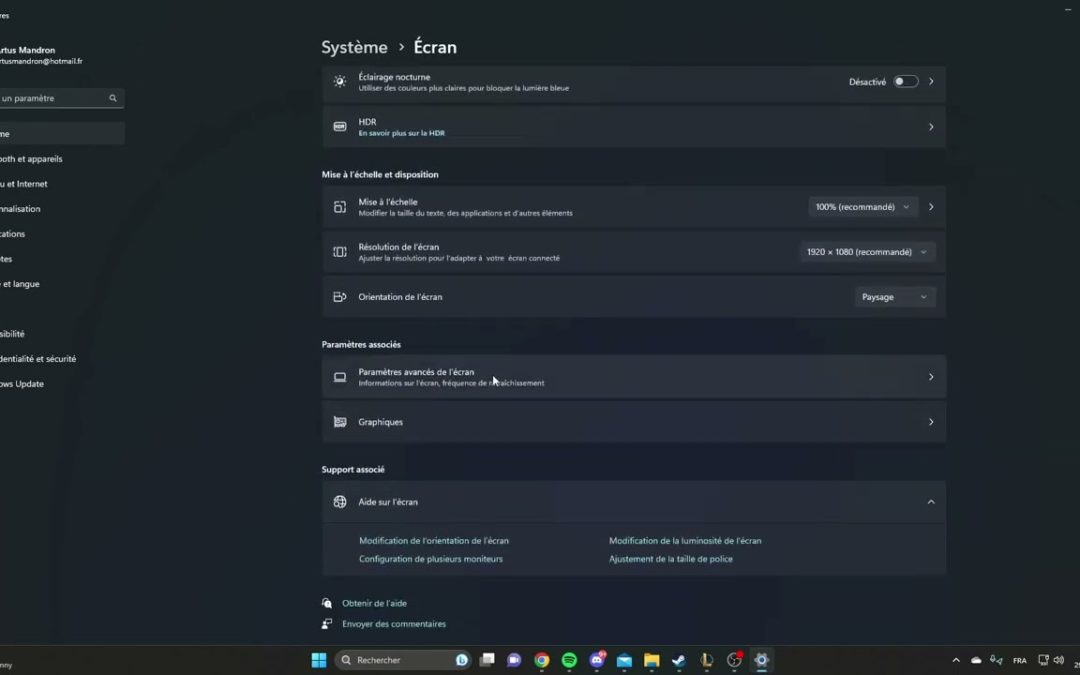Click the taskbar Rechercher search box
The height and width of the screenshot is (675, 1080).
click(403, 661)
